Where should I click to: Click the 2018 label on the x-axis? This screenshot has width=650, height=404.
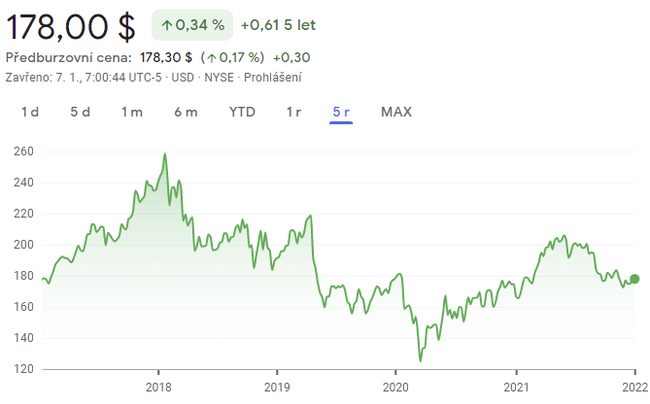pyautogui.click(x=158, y=388)
